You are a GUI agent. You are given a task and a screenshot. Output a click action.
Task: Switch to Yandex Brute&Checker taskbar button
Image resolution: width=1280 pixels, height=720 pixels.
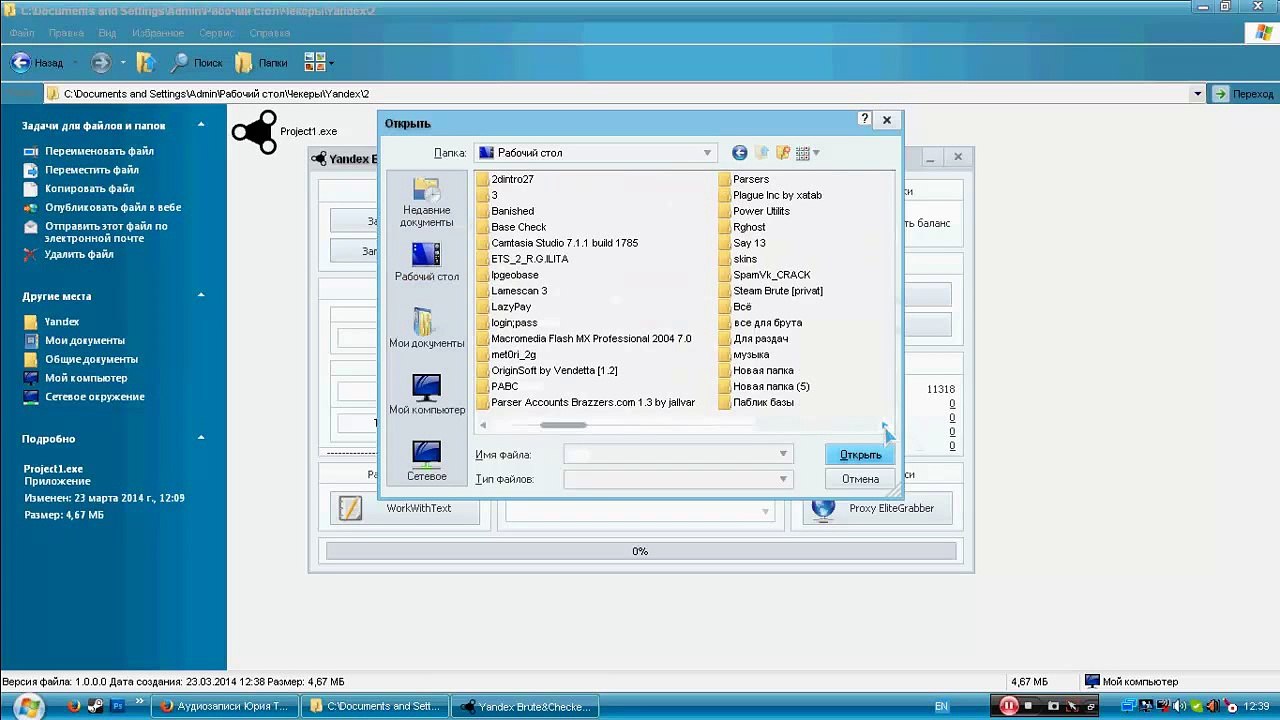click(525, 706)
